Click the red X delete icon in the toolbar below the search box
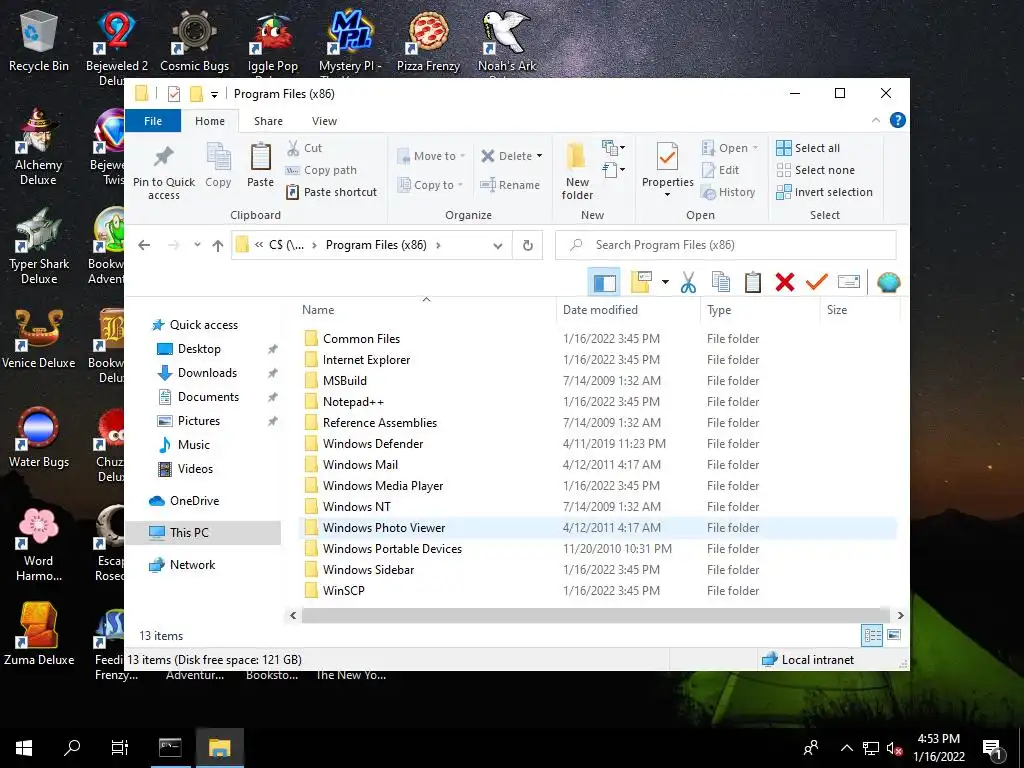This screenshot has width=1024, height=768. pos(784,282)
